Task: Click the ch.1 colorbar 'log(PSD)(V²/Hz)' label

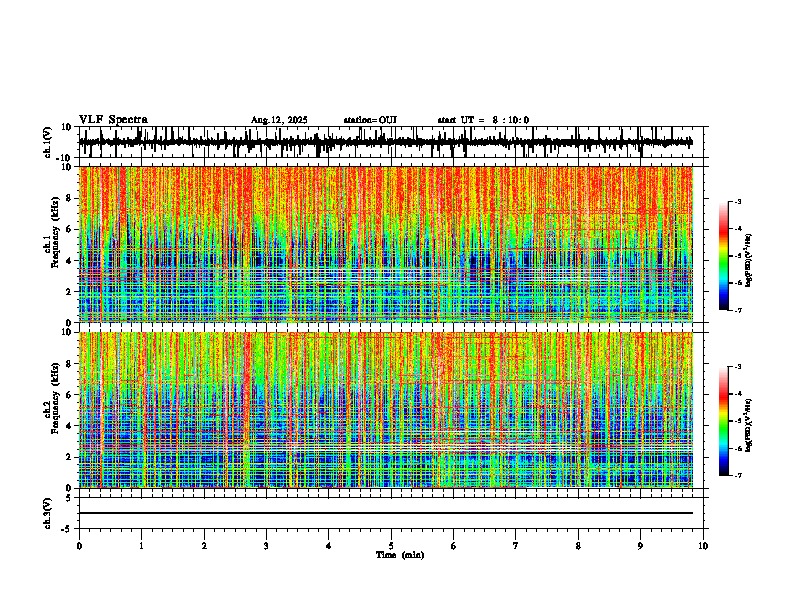Action: tap(749, 261)
